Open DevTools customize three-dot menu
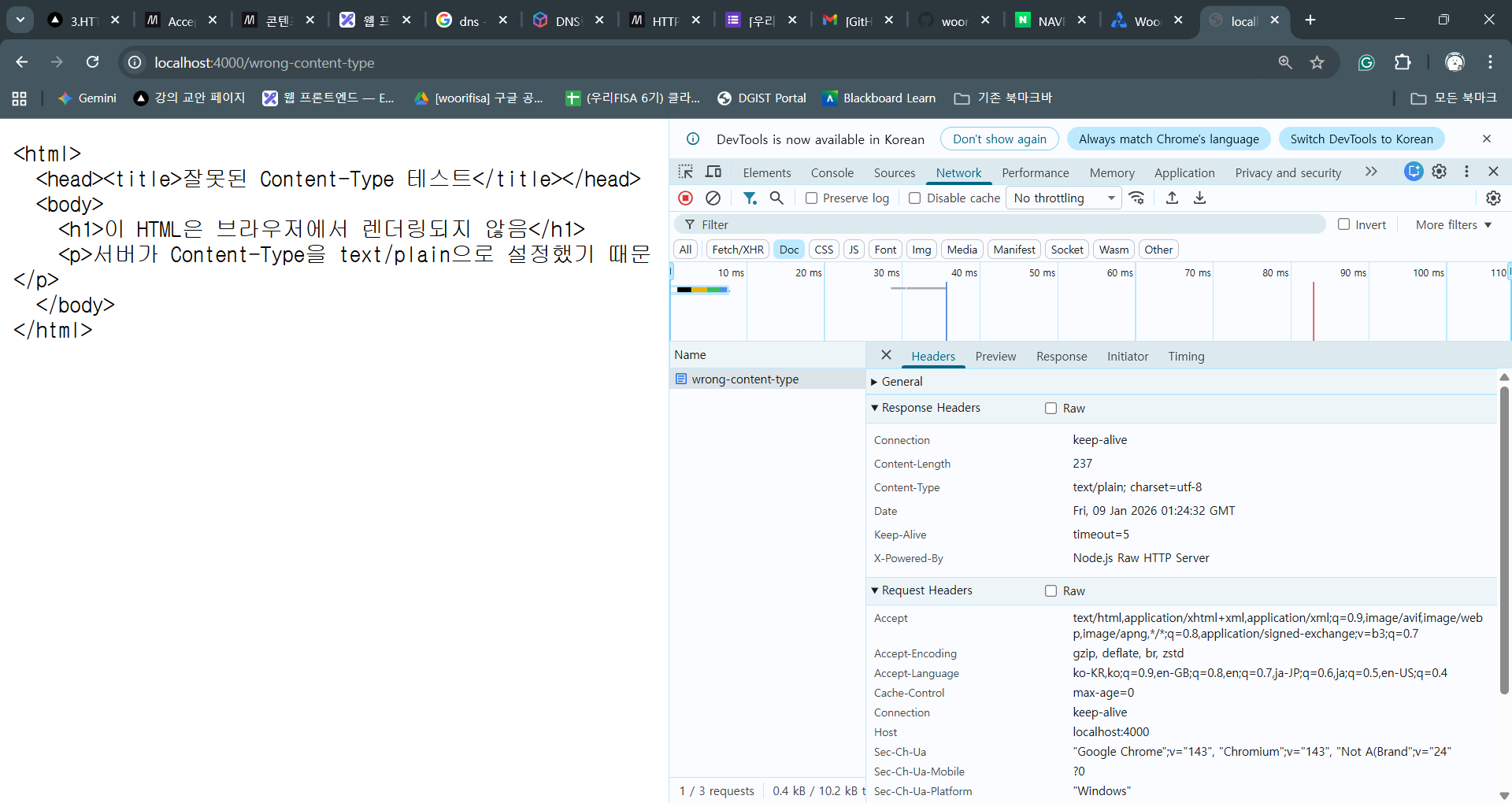The image size is (1512, 803). click(1466, 172)
